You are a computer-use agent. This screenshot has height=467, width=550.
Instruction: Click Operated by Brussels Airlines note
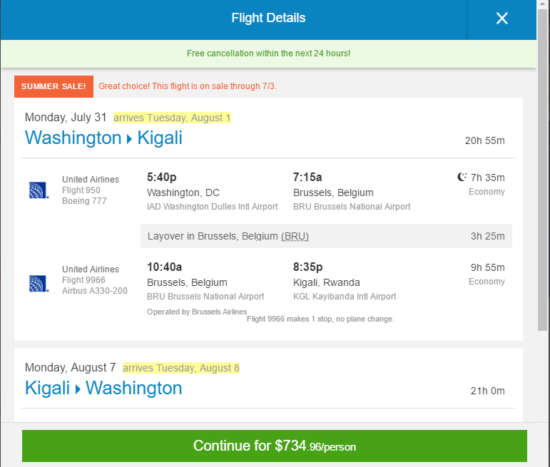pyautogui.click(x=197, y=312)
